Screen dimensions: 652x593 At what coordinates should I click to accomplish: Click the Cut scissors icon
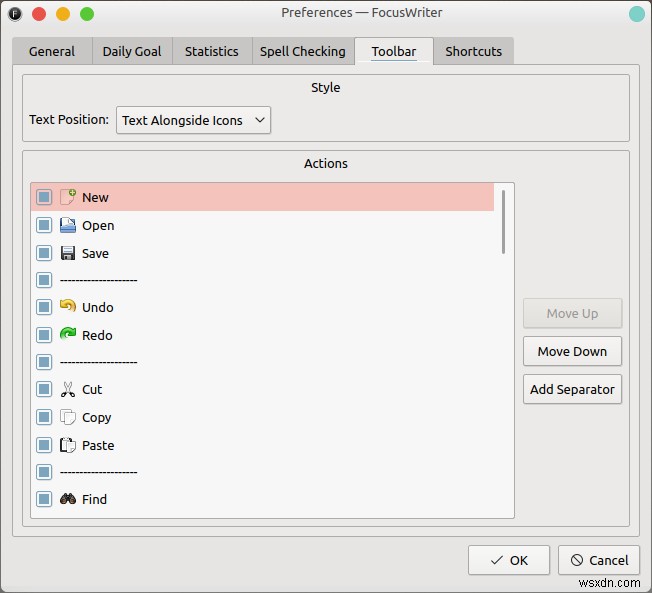pos(68,389)
